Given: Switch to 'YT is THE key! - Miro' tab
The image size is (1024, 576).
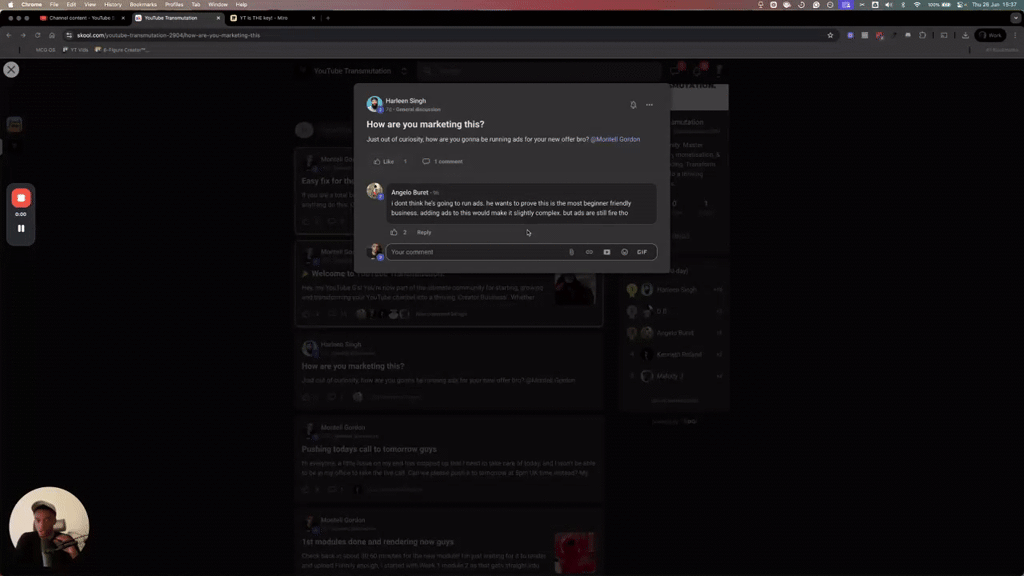Looking at the screenshot, I should [264, 18].
